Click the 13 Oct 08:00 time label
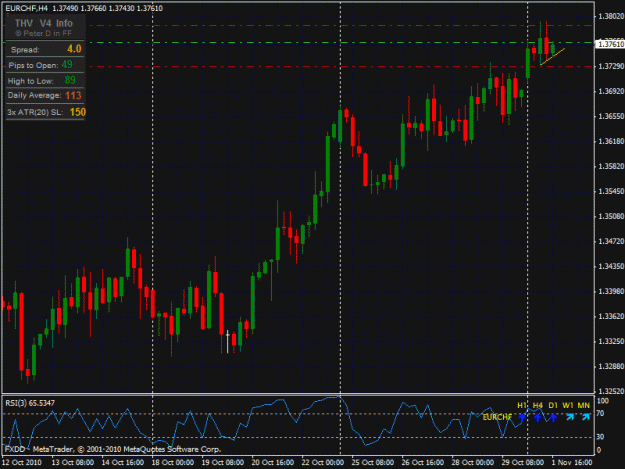Screen dimensions: 625x469 [x=73, y=462]
